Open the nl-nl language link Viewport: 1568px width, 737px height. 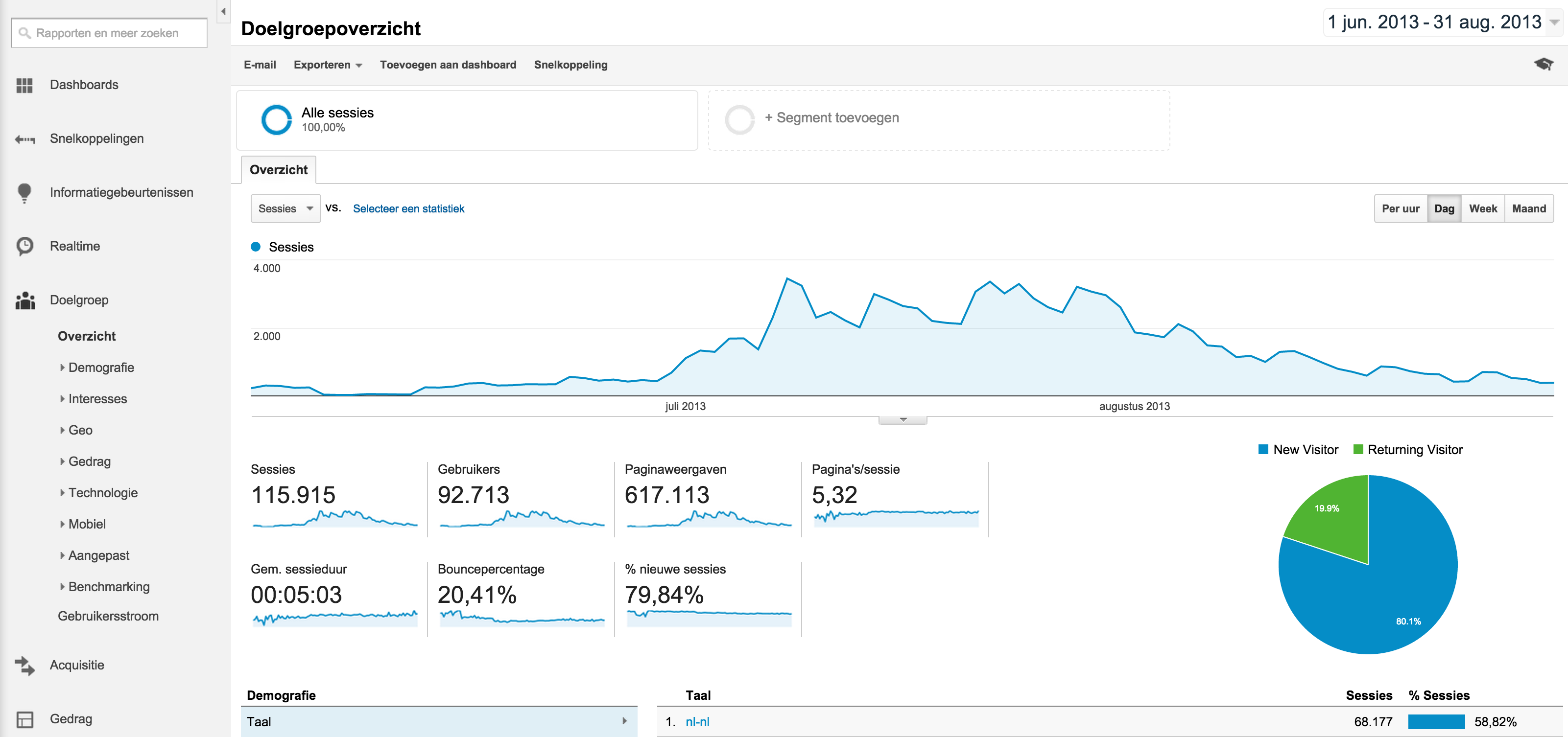tap(697, 722)
